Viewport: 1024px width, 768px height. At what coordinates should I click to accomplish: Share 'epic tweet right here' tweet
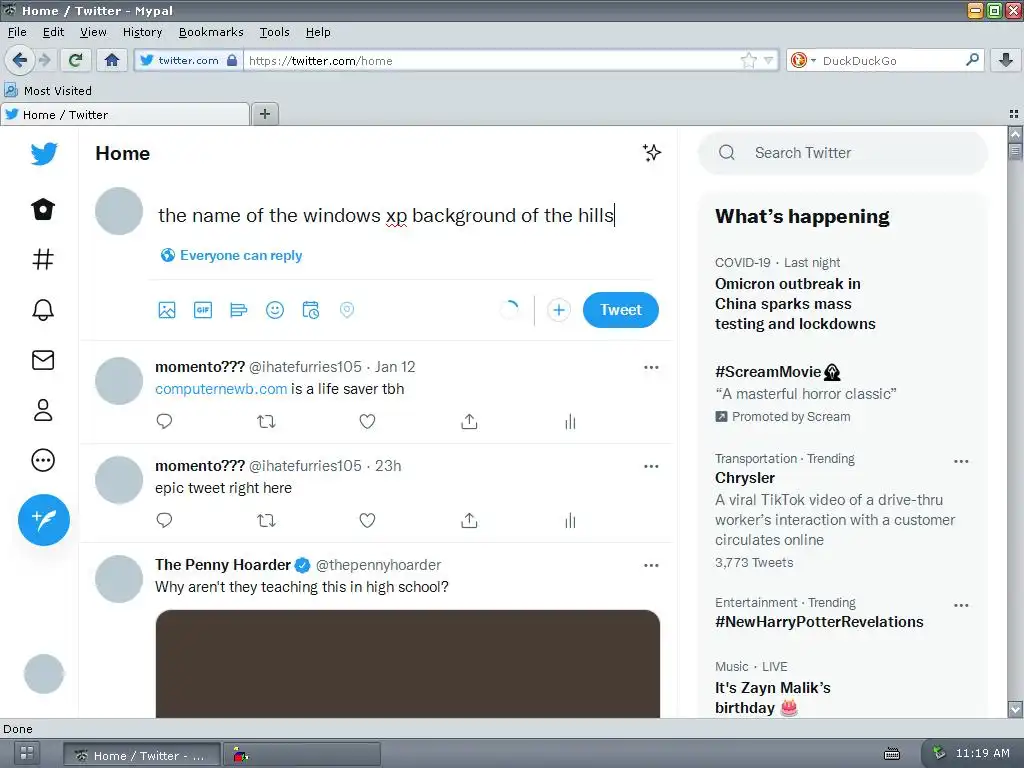click(470, 520)
